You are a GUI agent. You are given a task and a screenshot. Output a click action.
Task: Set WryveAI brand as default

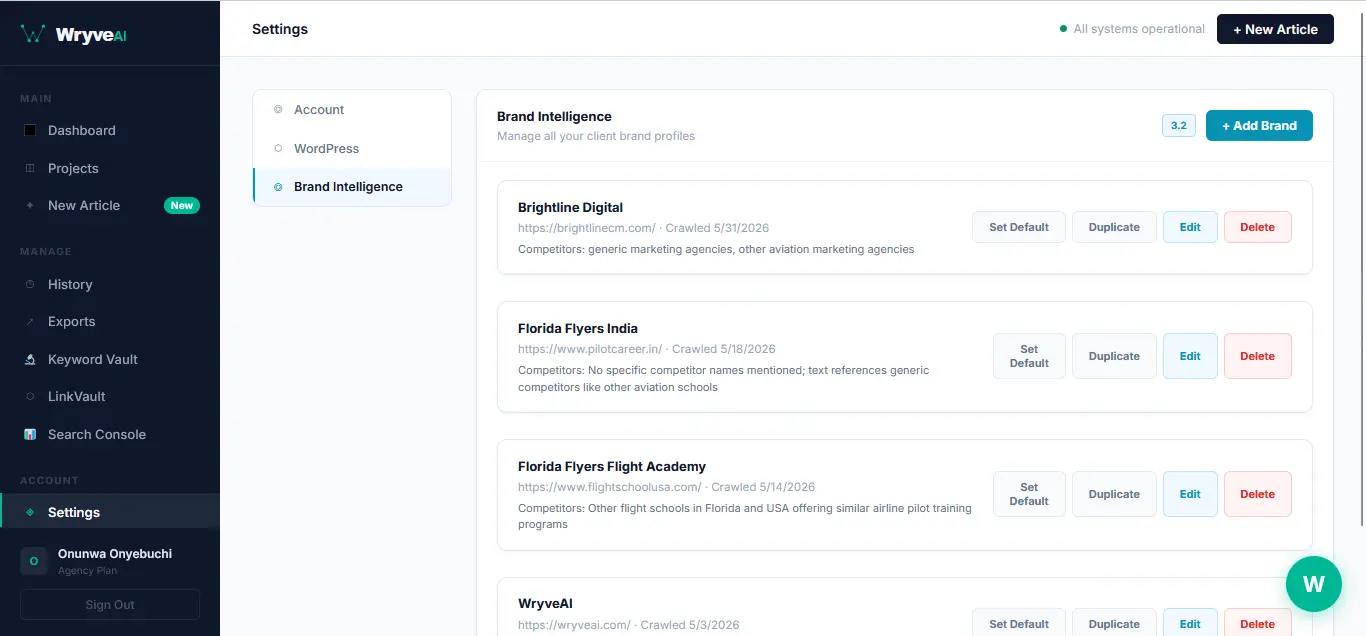pyautogui.click(x=1019, y=623)
